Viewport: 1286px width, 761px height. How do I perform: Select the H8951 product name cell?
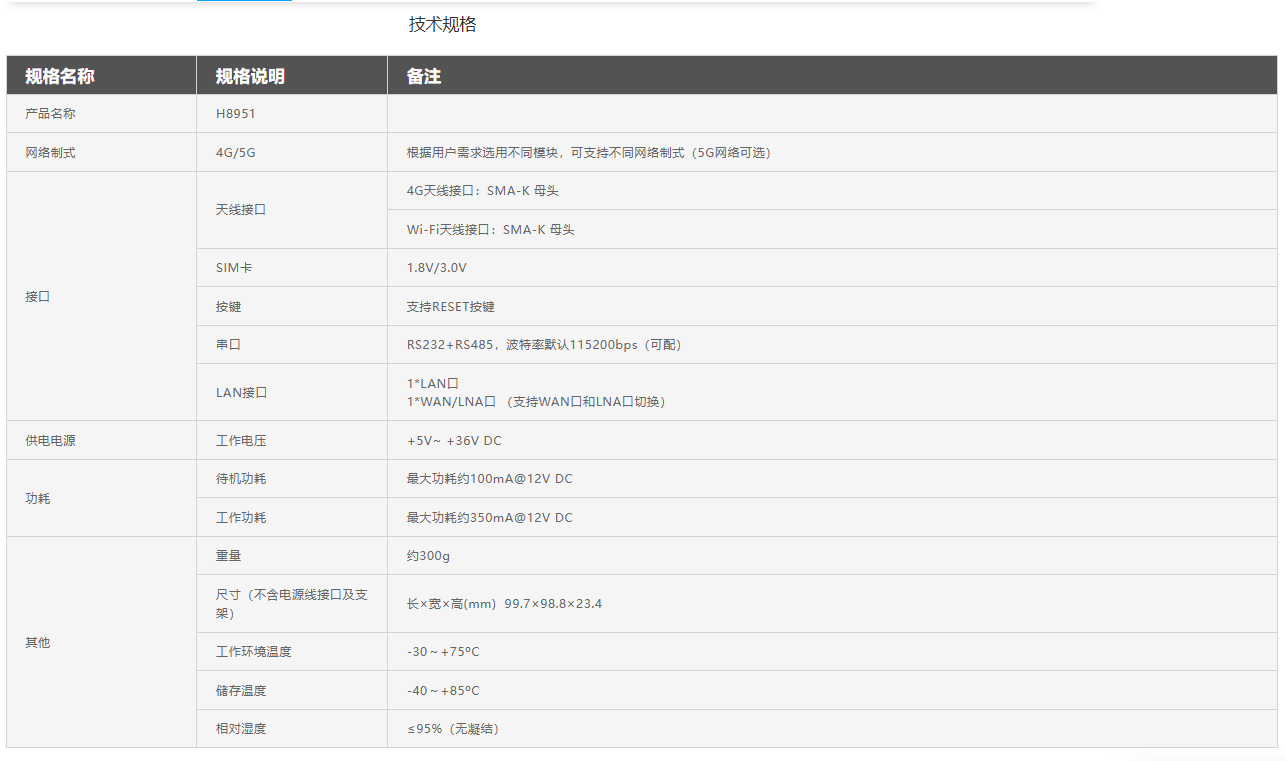tap(236, 114)
